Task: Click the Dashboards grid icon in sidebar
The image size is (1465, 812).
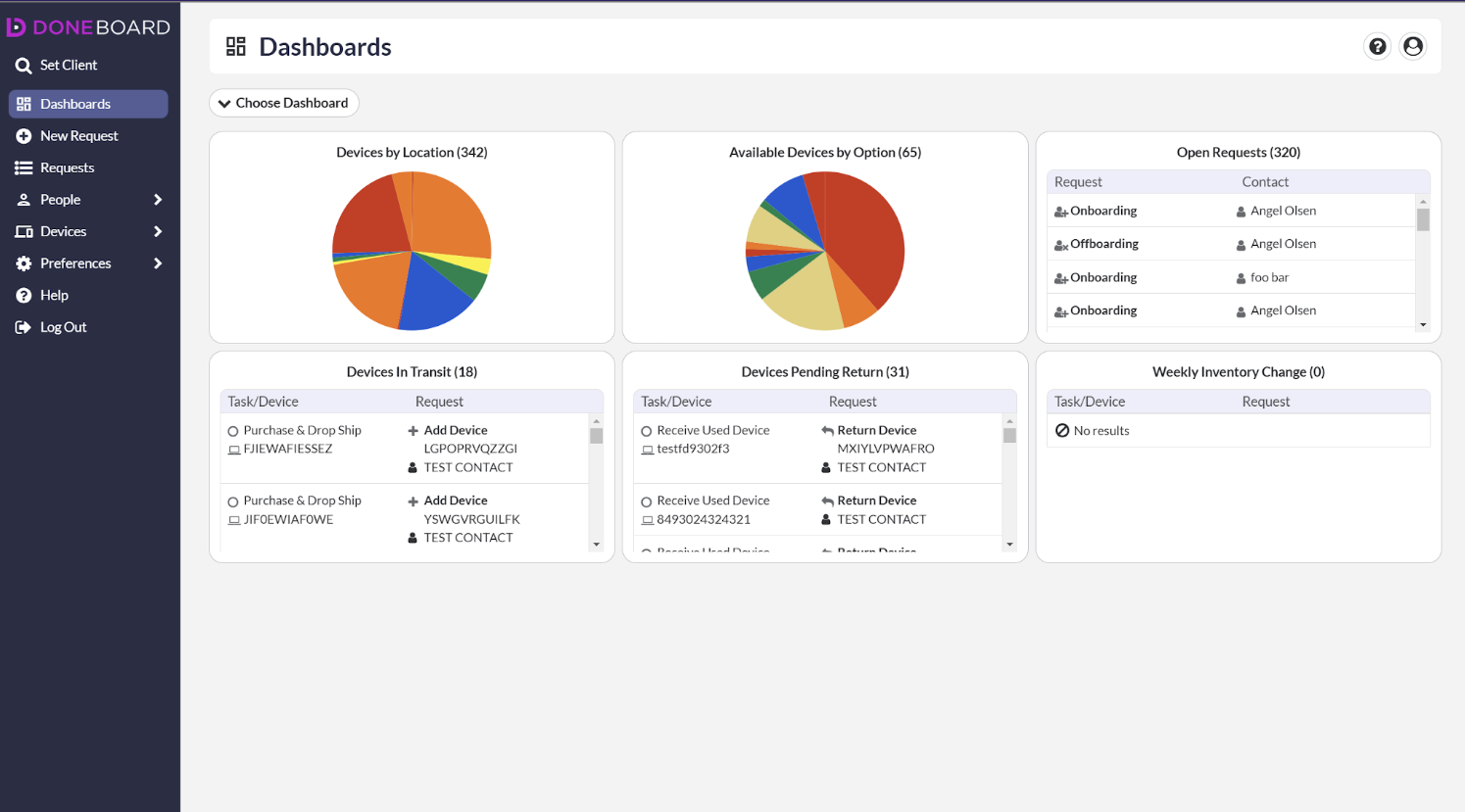Action: 24,104
